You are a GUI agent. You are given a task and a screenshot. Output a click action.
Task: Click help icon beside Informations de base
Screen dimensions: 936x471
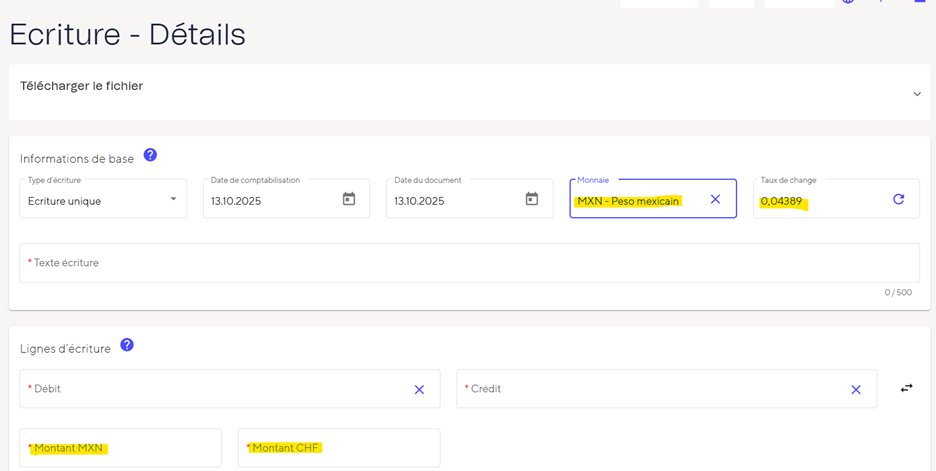(x=150, y=155)
